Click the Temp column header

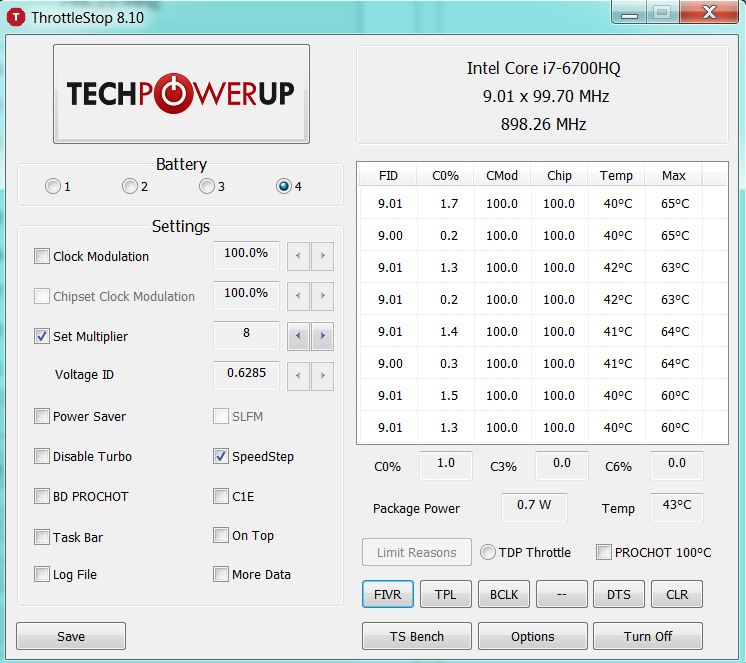616,176
